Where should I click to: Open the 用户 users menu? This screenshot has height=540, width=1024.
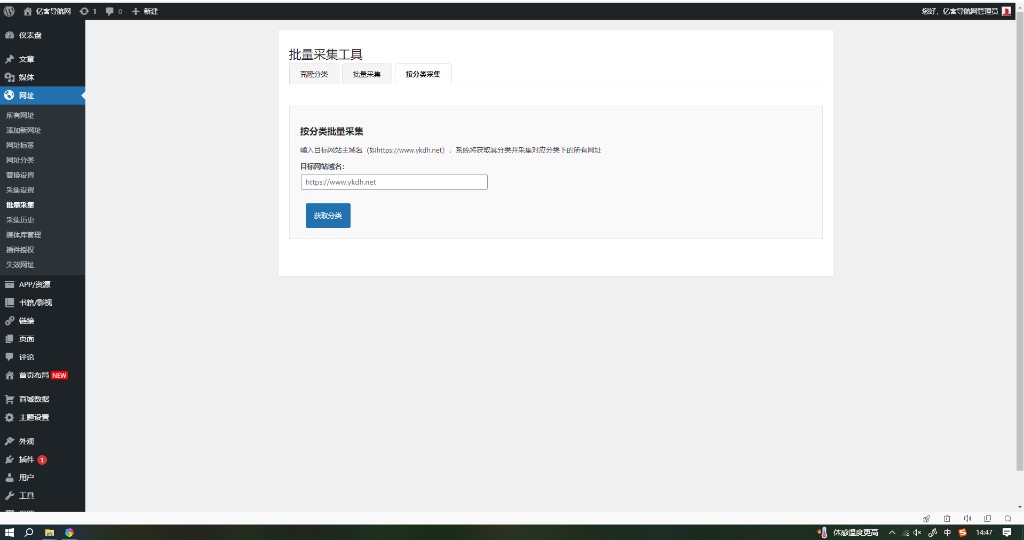(26, 477)
